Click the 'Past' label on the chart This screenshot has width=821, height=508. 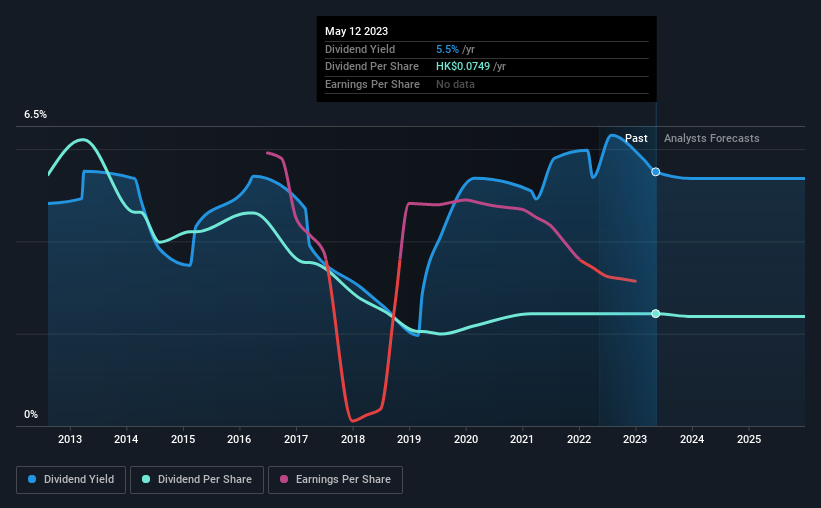coord(636,138)
